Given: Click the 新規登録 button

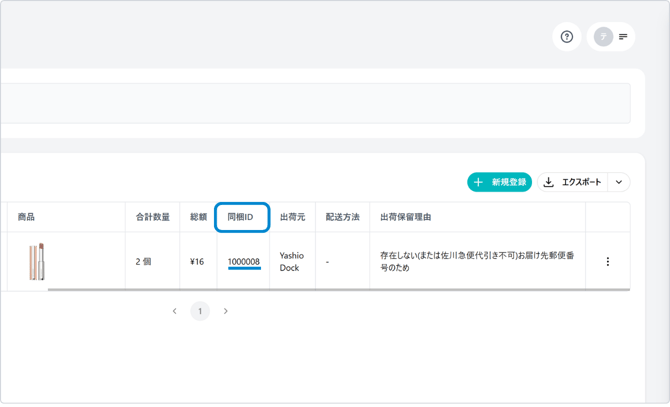Looking at the screenshot, I should 499,182.
